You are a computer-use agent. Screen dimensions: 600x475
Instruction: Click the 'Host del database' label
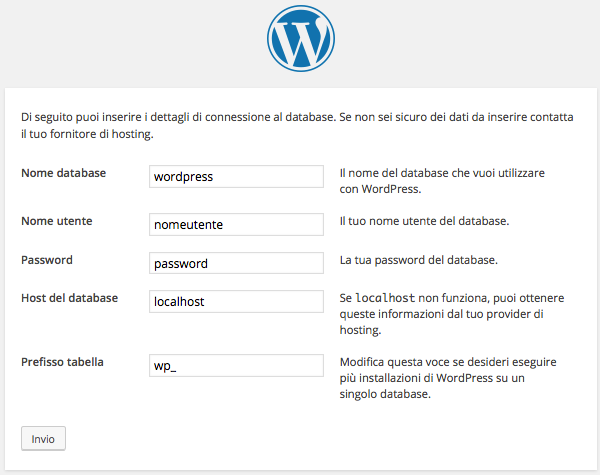69,298
